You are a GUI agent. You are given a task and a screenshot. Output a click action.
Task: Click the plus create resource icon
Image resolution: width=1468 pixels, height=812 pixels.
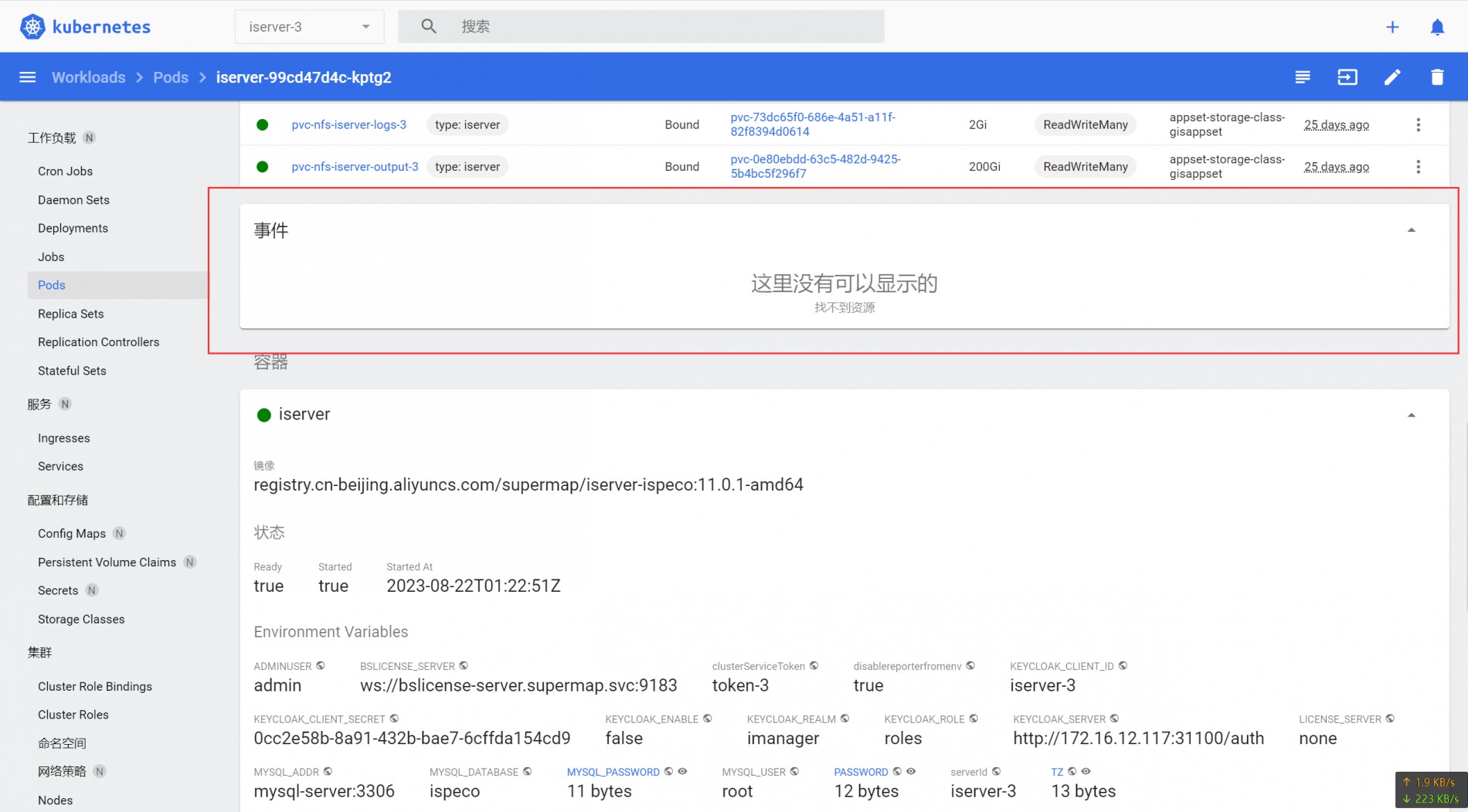[x=1392, y=27]
